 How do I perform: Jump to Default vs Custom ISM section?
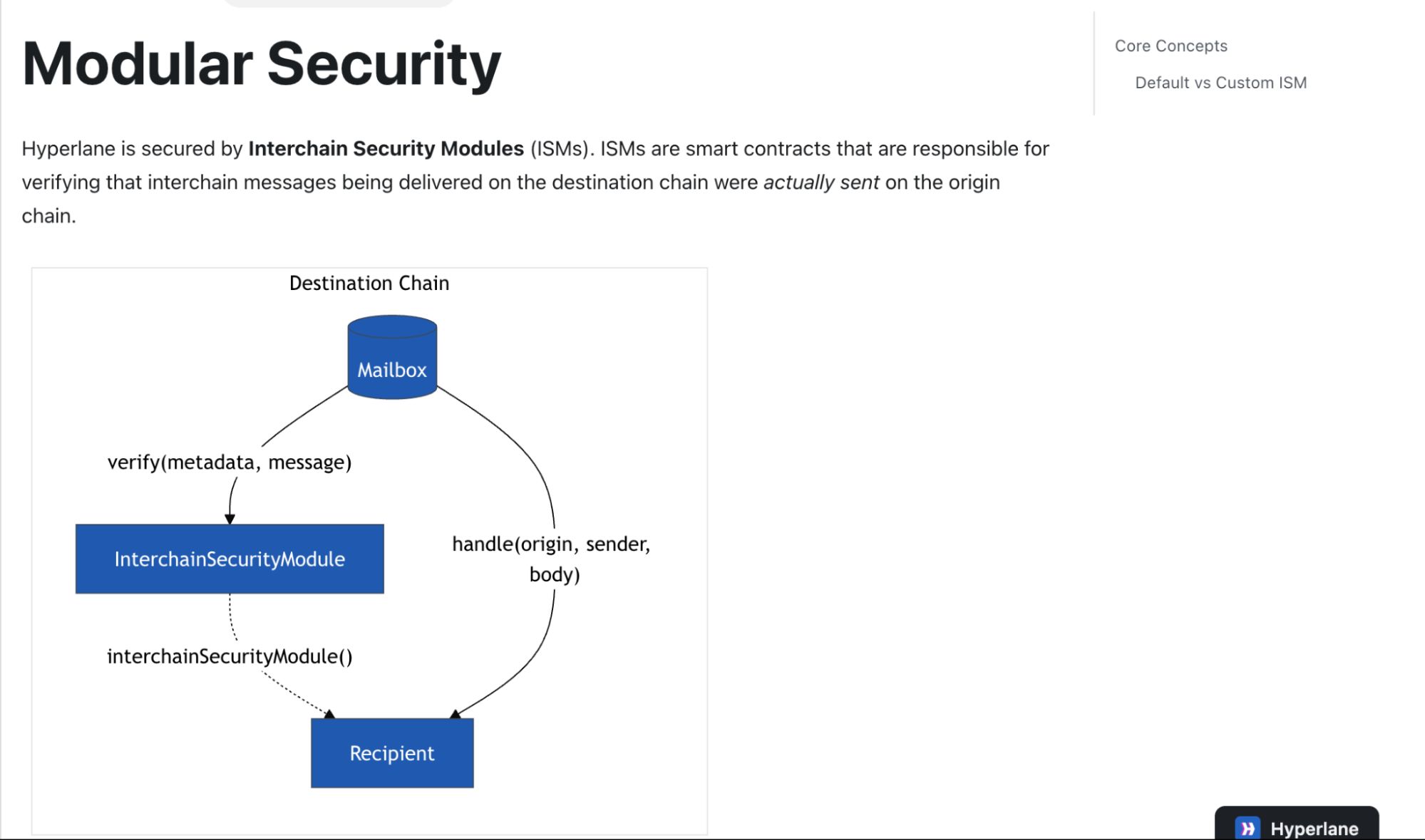(x=1220, y=83)
